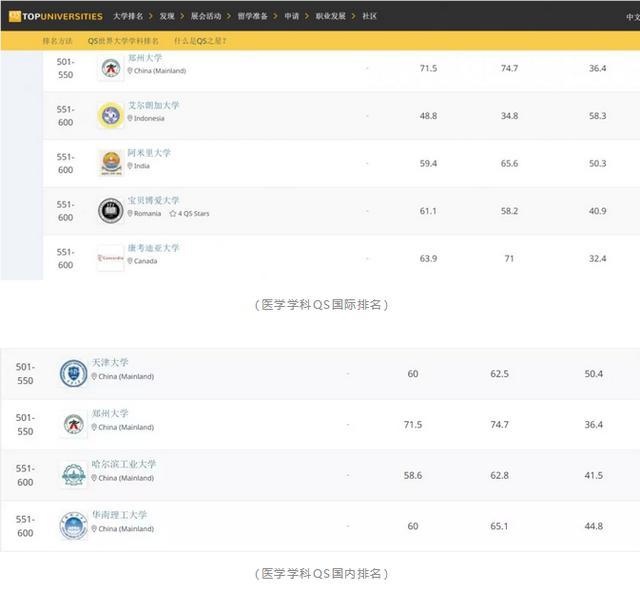This screenshot has width=640, height=592.
Task: Expand the 发现 menu chevron
Action: [182, 16]
